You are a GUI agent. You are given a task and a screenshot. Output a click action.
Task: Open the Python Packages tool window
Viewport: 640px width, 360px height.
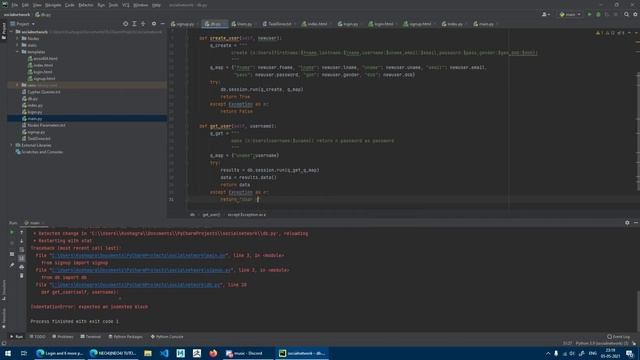[x=126, y=337]
